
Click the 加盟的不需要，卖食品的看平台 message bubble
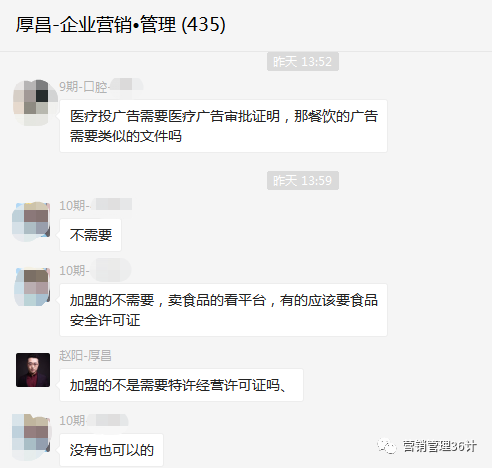point(223,310)
